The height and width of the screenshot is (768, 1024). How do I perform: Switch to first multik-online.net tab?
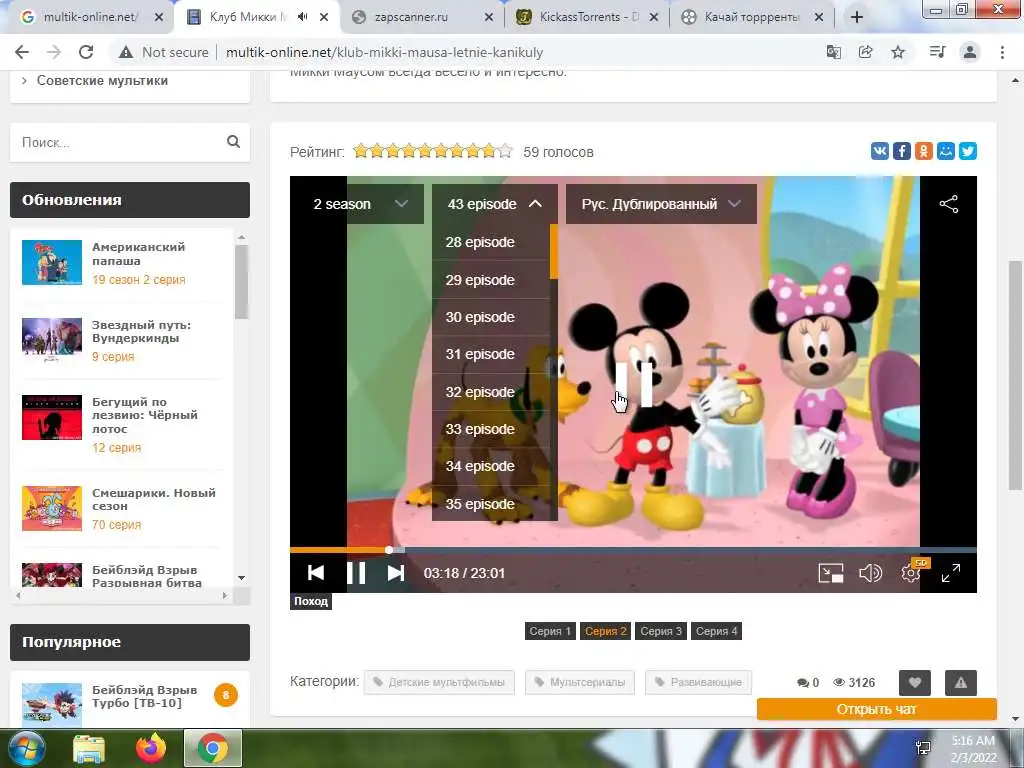click(91, 18)
